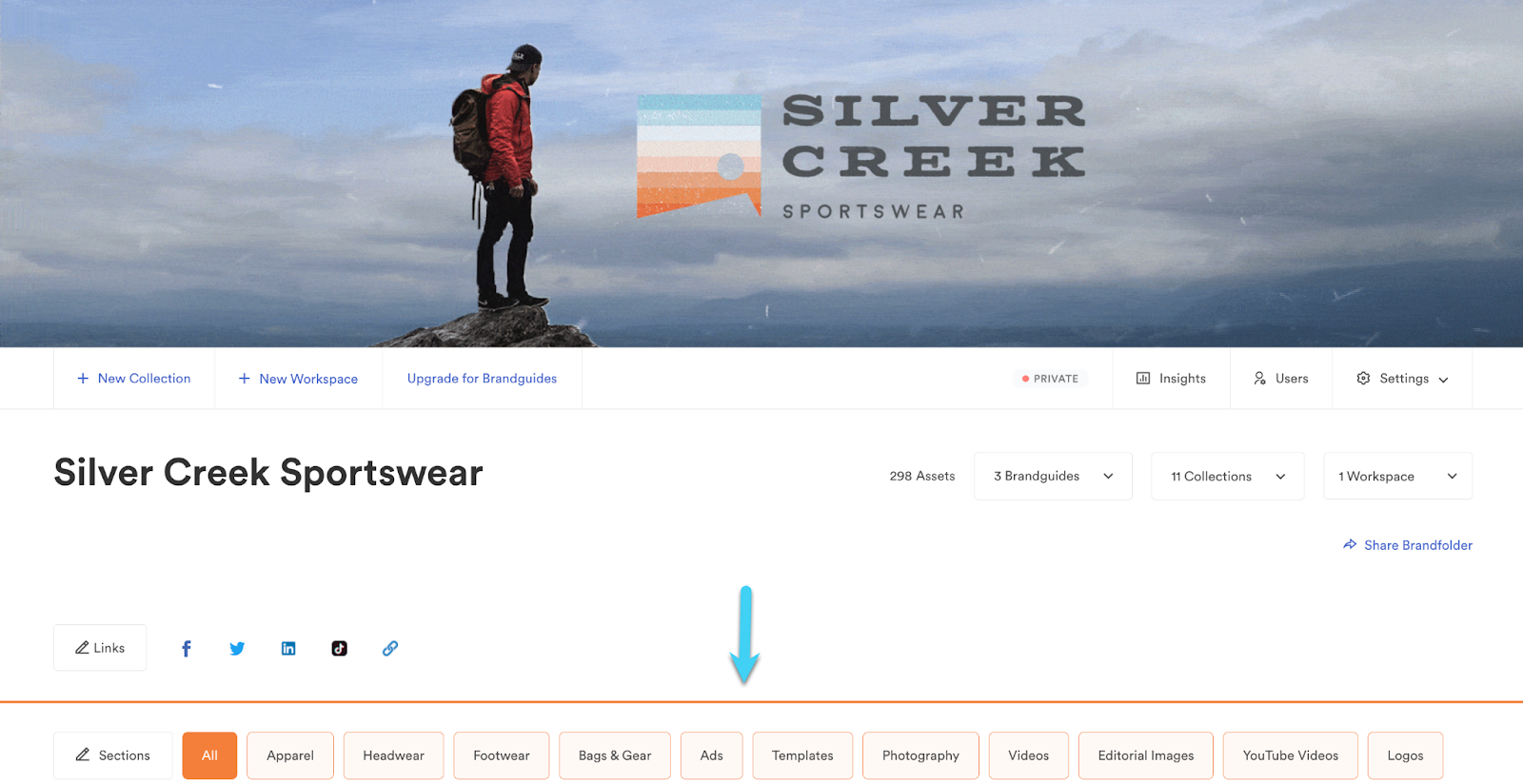
Task: Select the Apparel section tab
Action: point(290,755)
